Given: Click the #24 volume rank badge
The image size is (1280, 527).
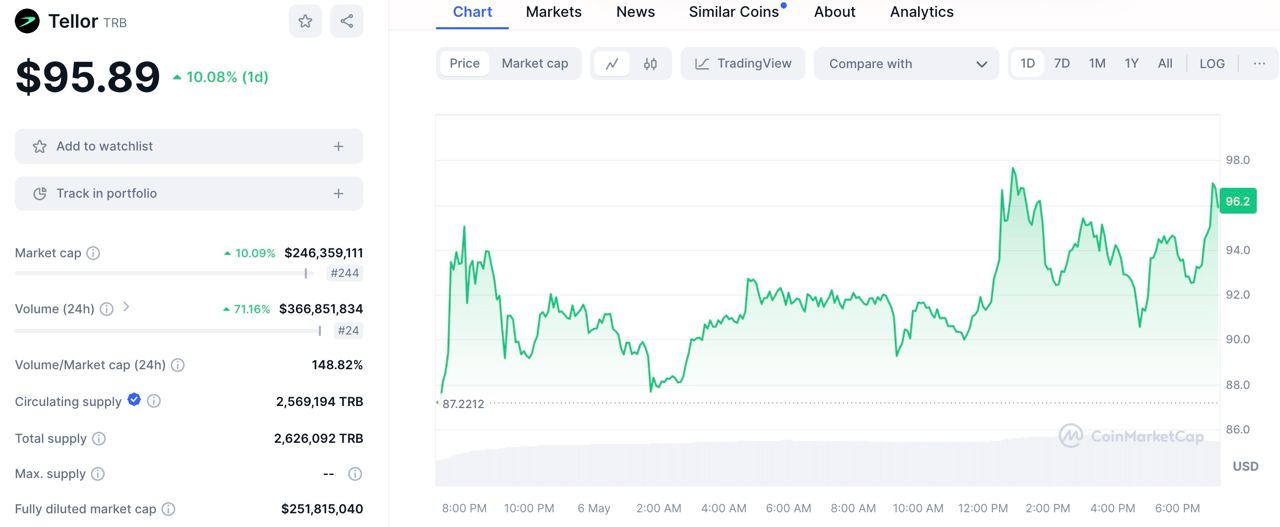Looking at the screenshot, I should click(348, 331).
